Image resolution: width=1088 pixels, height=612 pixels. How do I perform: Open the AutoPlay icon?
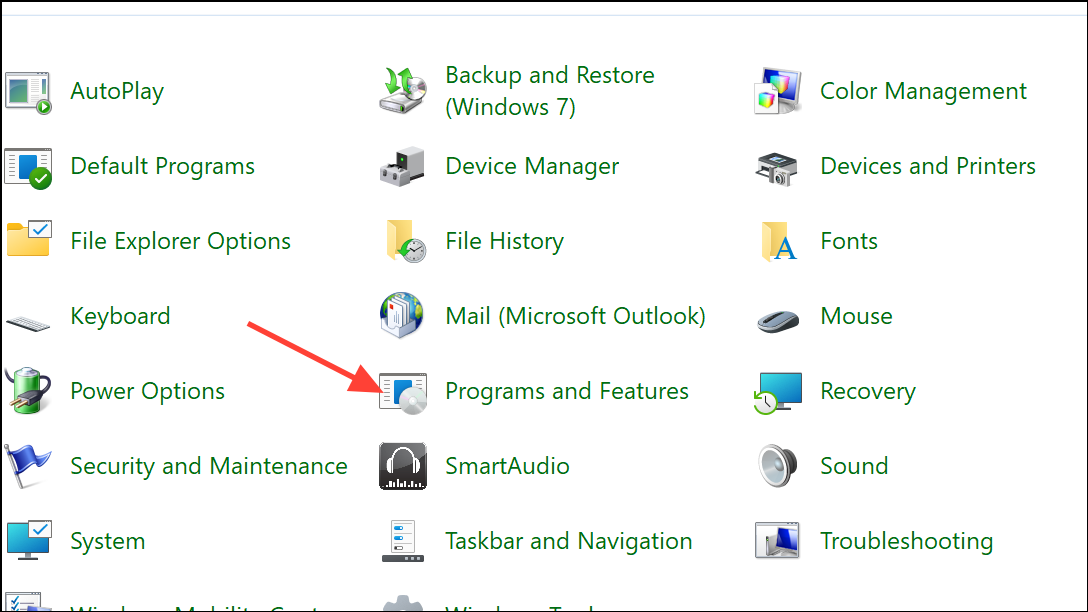[28, 92]
